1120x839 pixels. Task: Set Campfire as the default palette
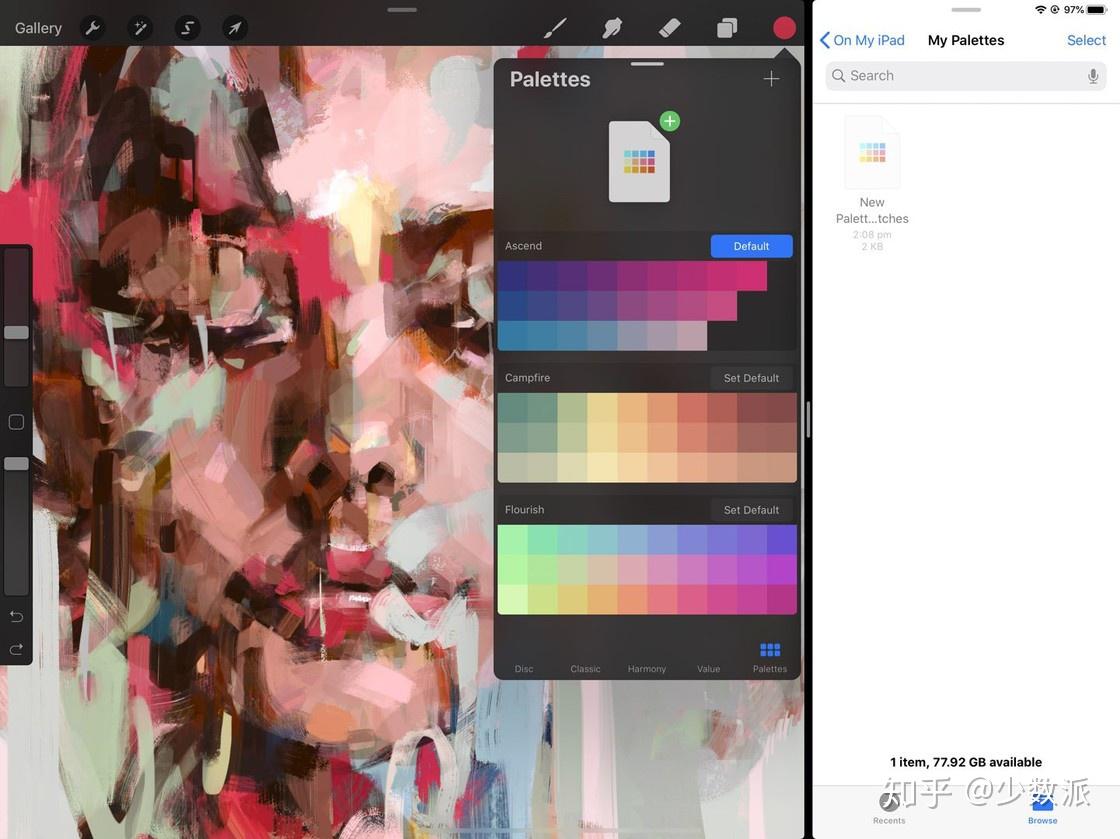751,377
